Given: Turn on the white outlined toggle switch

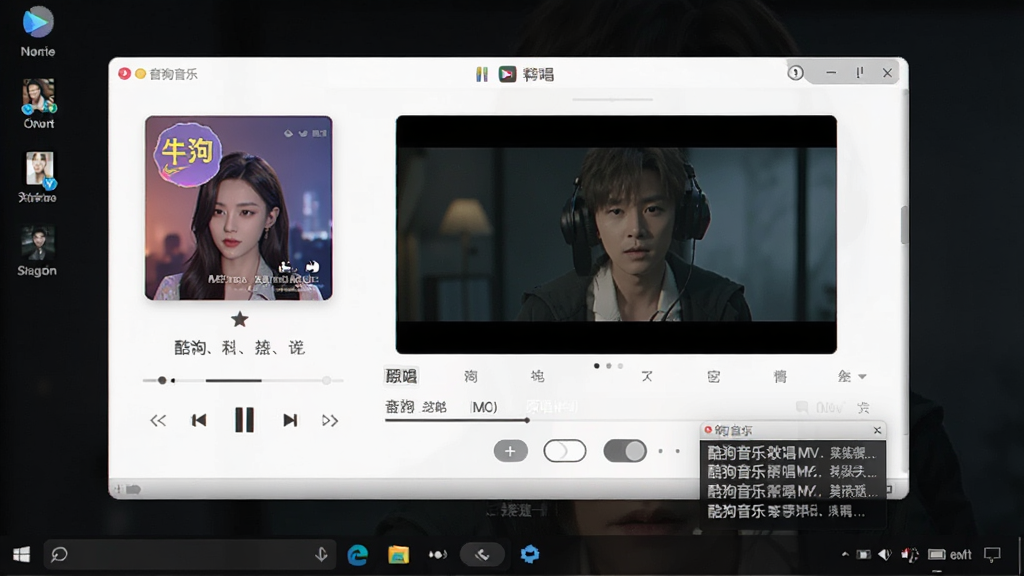Looking at the screenshot, I should pos(565,451).
